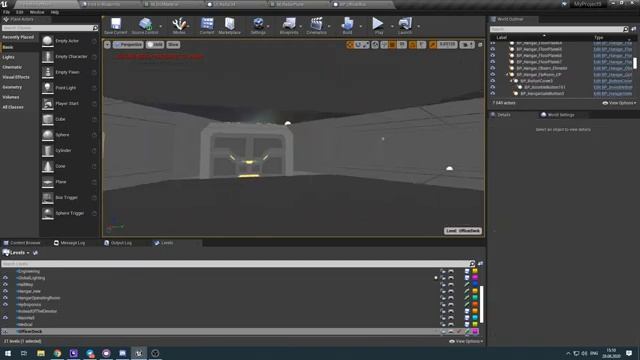The image size is (640, 360).
Task: Click the Launch toolbar icon
Action: click(x=405, y=24)
